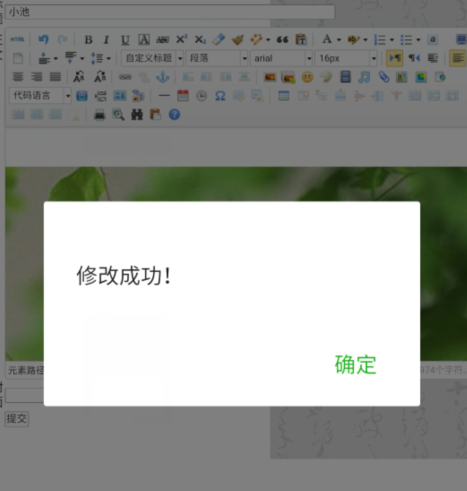The width and height of the screenshot is (467, 491).
Task: Open font color palette arrow
Action: pos(339,40)
